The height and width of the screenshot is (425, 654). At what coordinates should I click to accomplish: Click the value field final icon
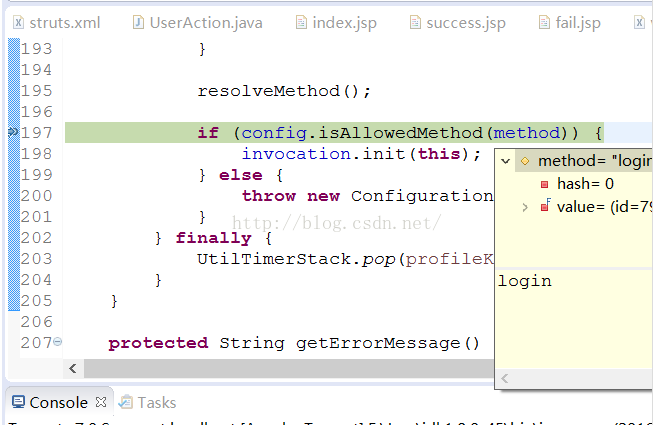tap(545, 205)
